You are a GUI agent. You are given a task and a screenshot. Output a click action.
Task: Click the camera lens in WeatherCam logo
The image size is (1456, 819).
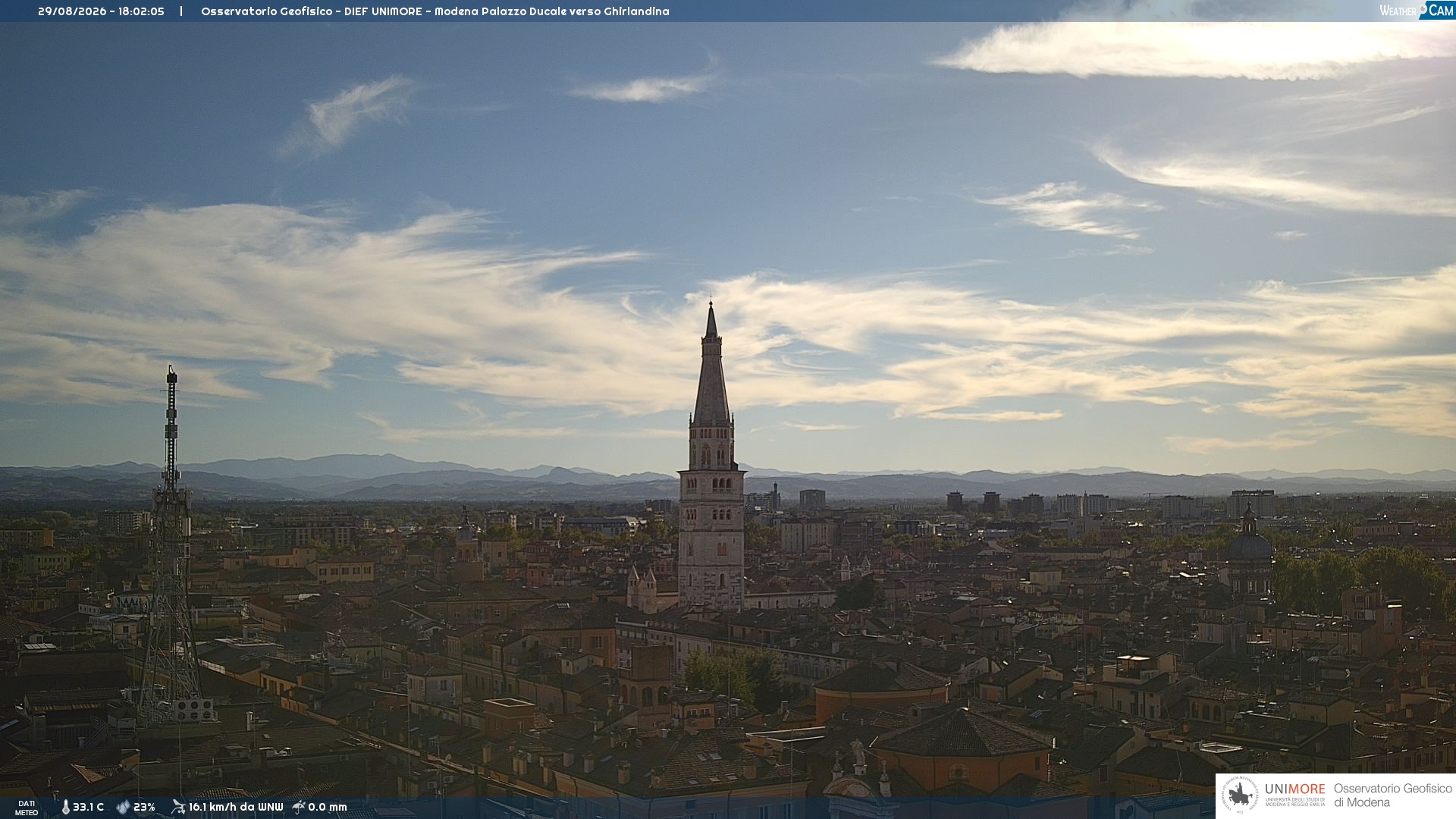click(1423, 8)
